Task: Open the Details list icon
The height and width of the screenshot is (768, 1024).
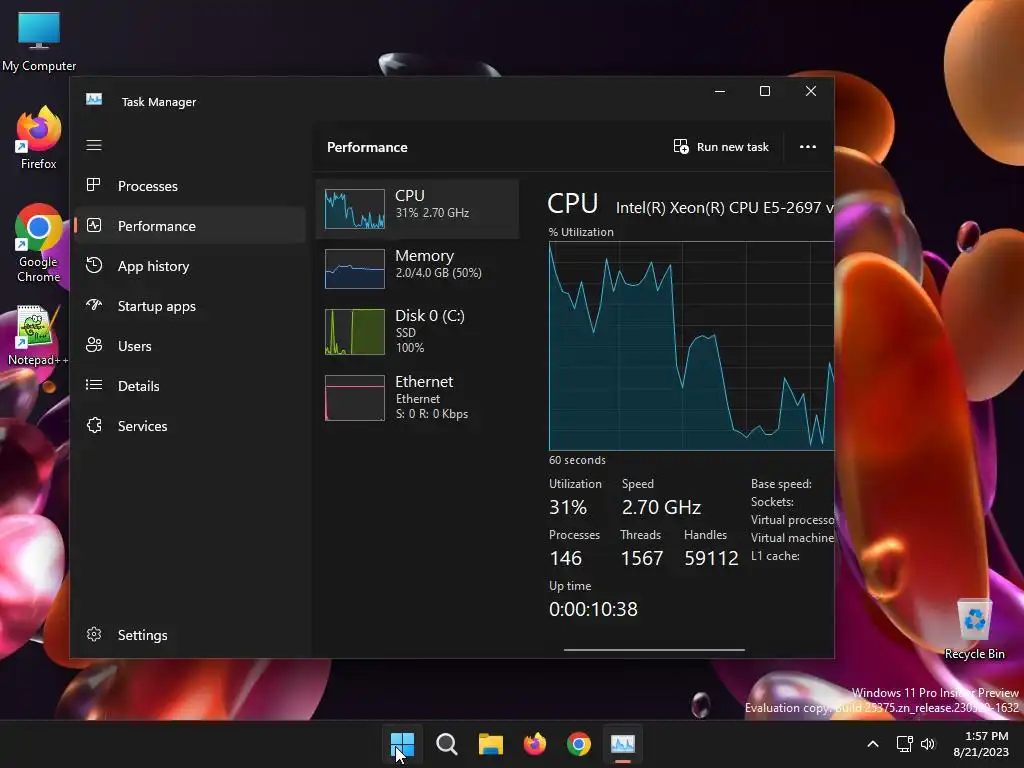Action: point(94,385)
